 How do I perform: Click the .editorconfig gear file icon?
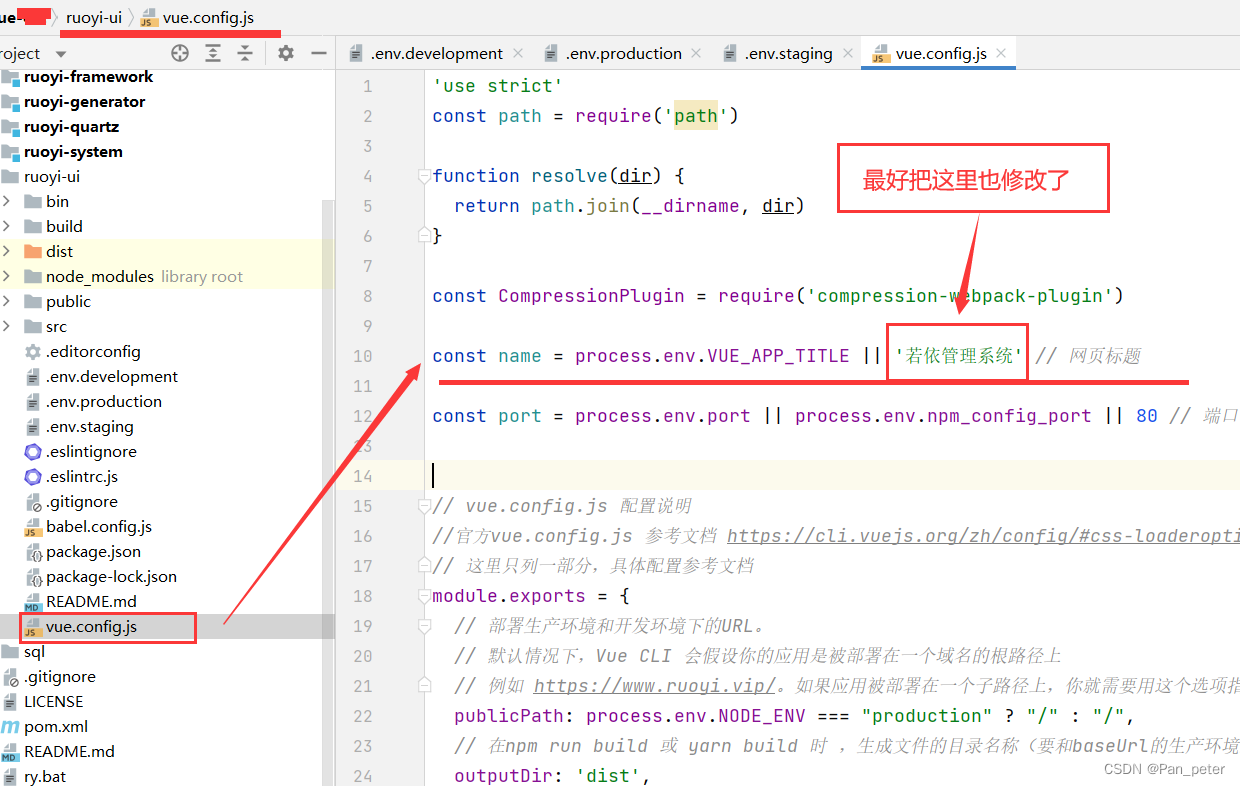click(32, 351)
